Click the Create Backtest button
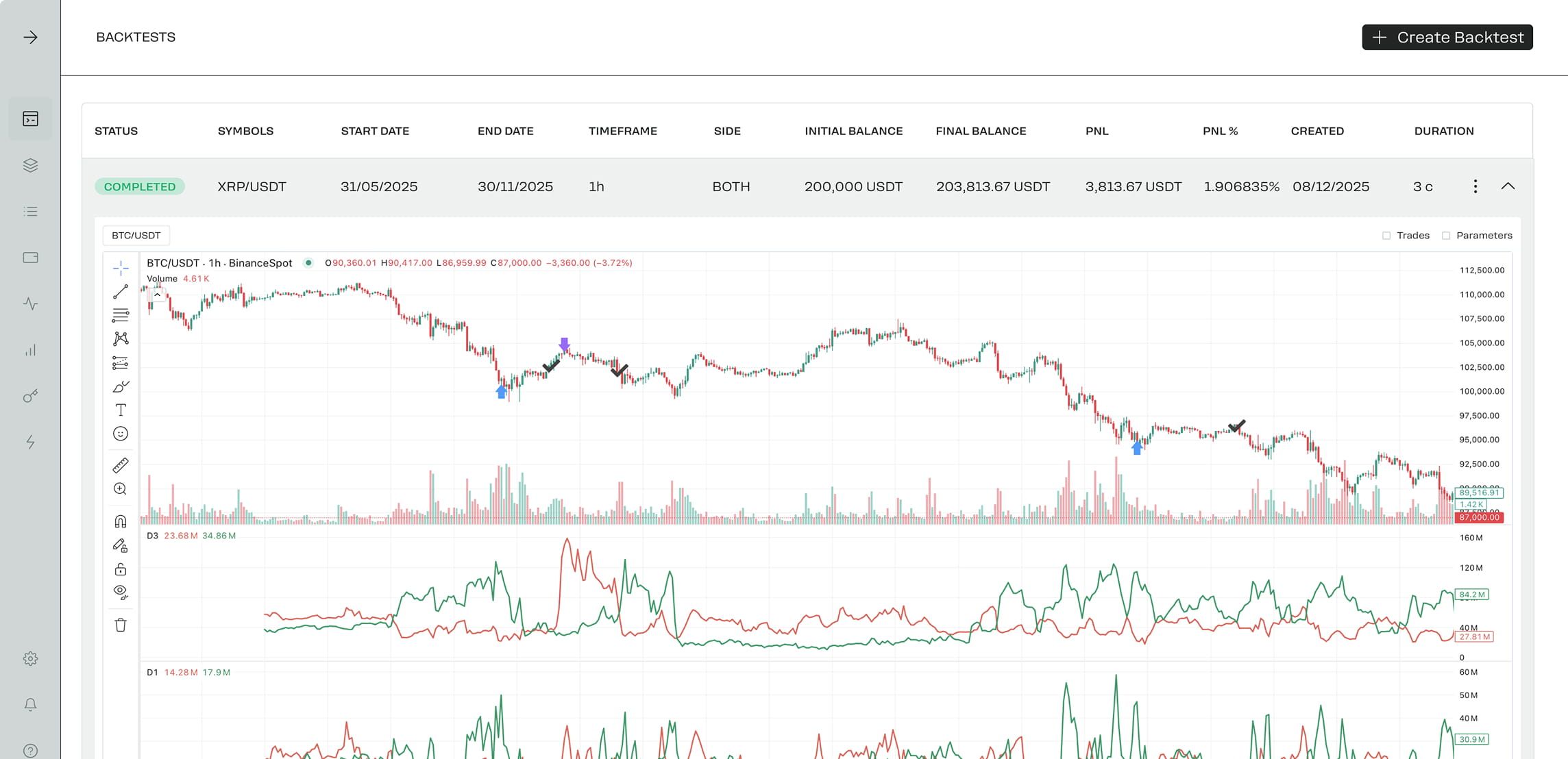The width and height of the screenshot is (1568, 759). (x=1447, y=37)
